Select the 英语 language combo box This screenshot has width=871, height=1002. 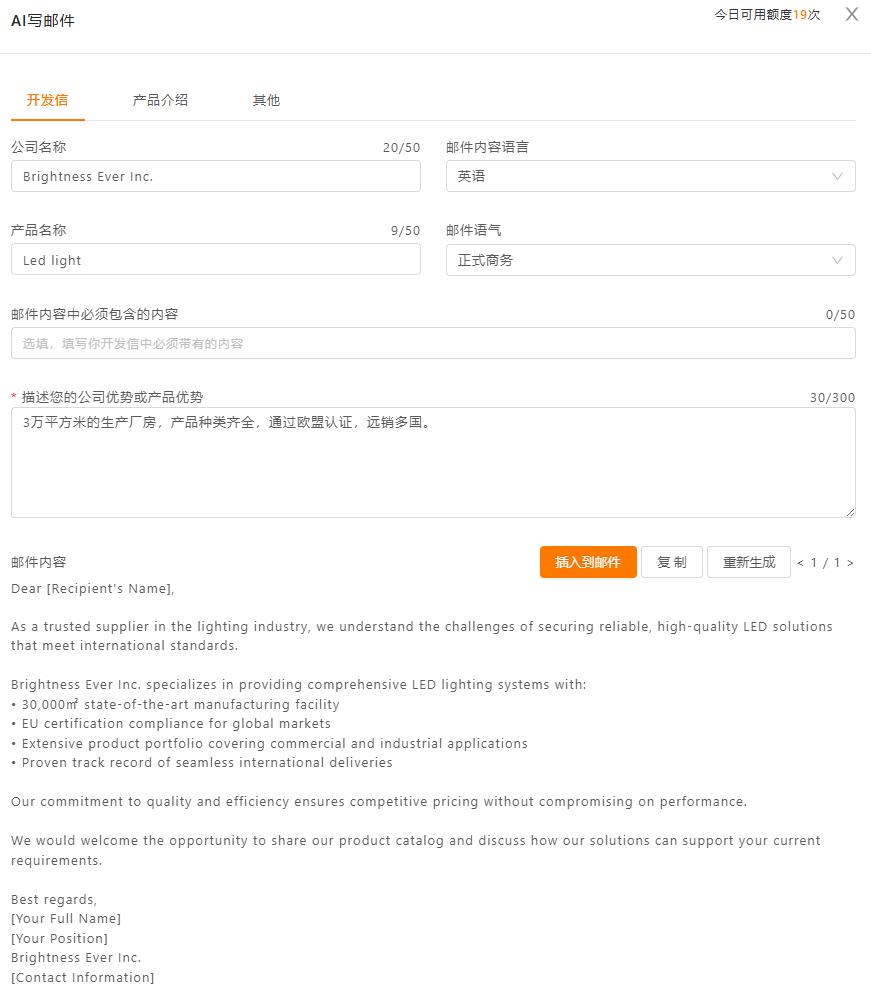point(651,176)
